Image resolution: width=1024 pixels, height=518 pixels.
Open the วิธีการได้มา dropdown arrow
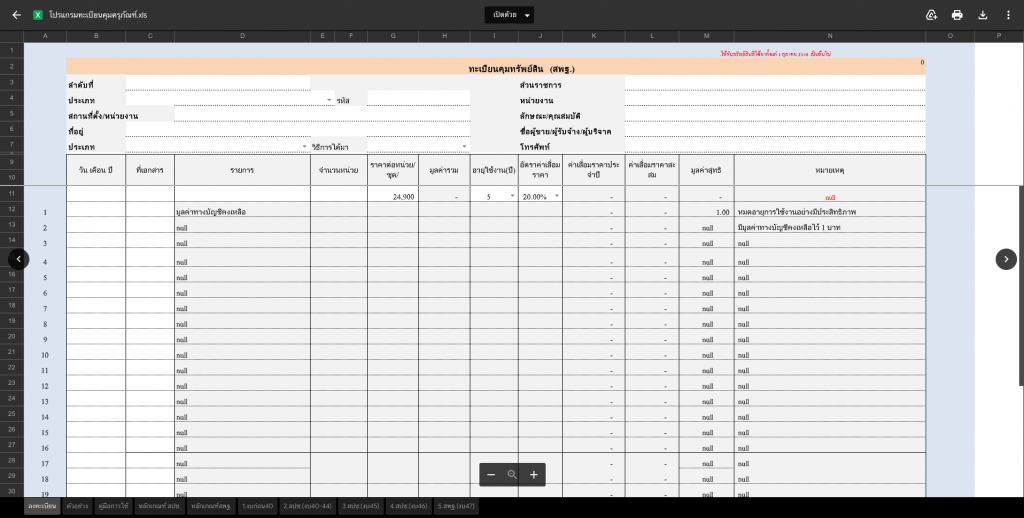tap(464, 146)
